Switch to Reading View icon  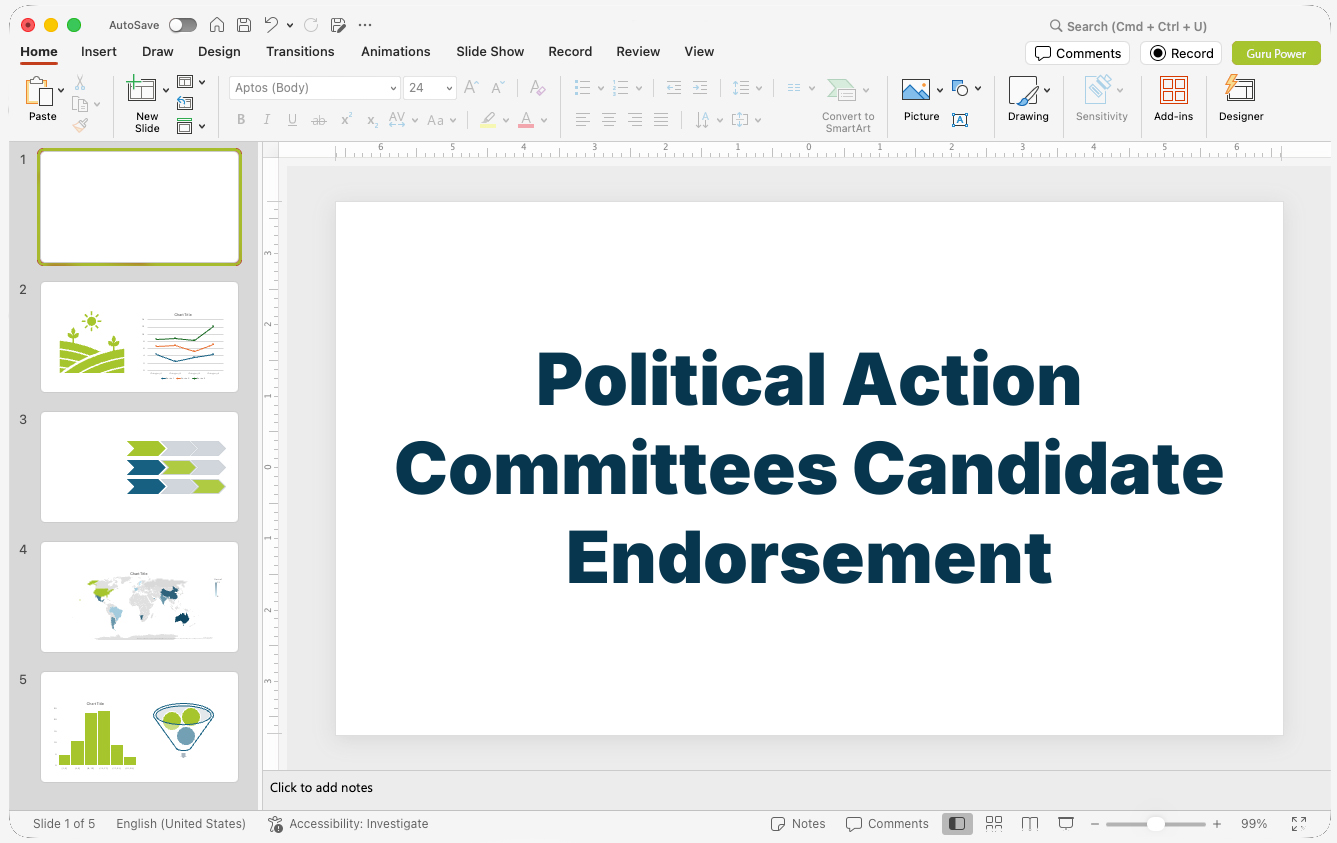[x=1030, y=824]
